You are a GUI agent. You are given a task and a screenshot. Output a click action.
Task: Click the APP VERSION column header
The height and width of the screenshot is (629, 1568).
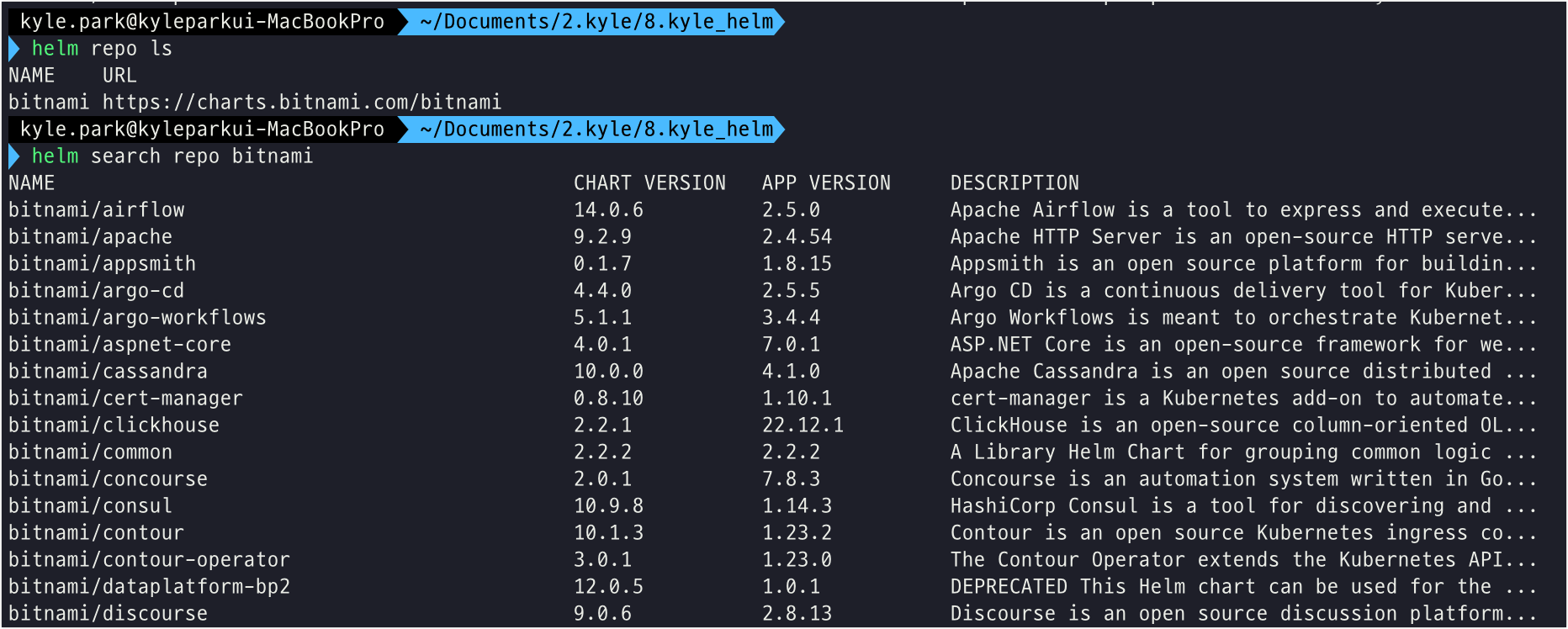point(826,183)
